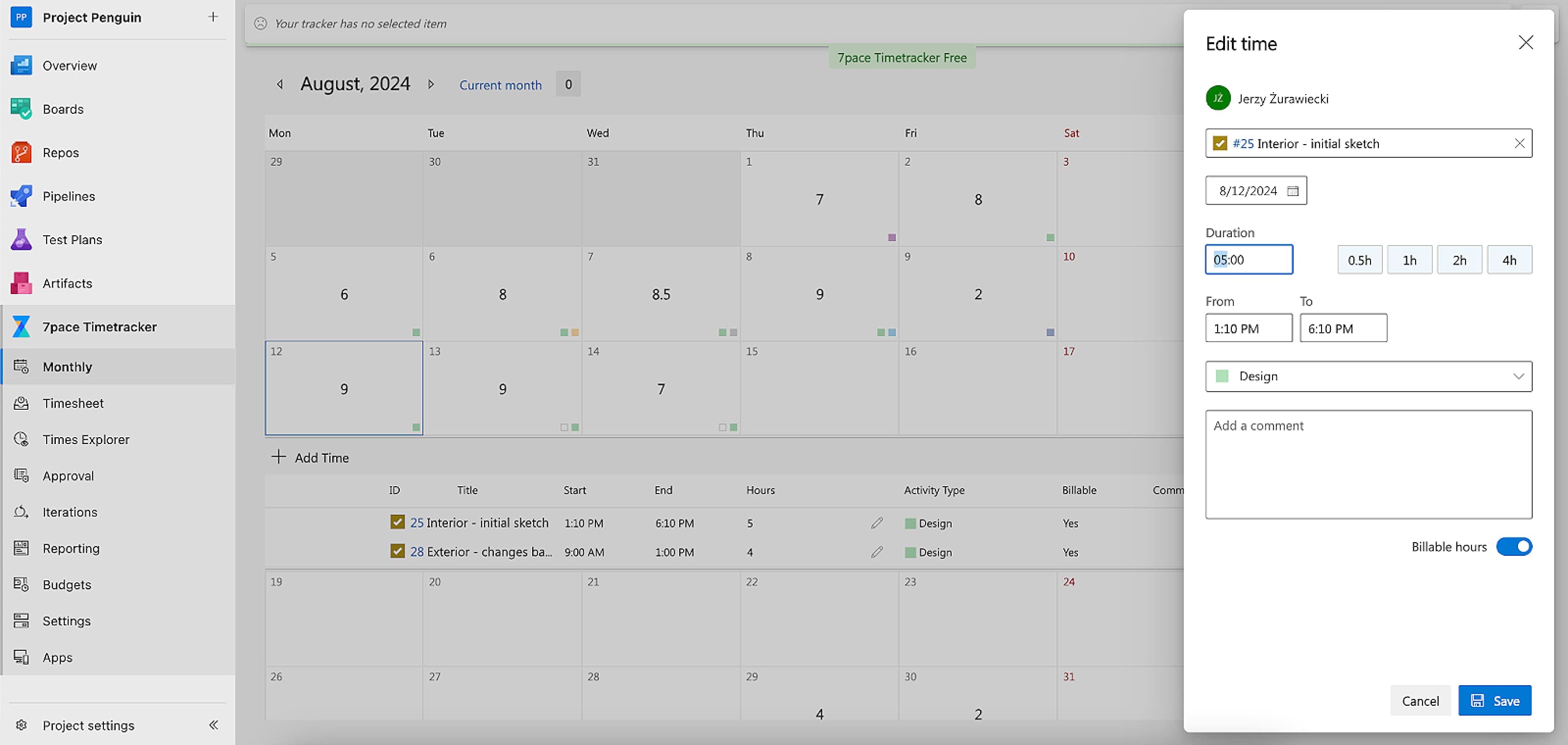Click checkbox icon of work item 28 row
Viewport: 1568px width, 745px height.
click(397, 551)
